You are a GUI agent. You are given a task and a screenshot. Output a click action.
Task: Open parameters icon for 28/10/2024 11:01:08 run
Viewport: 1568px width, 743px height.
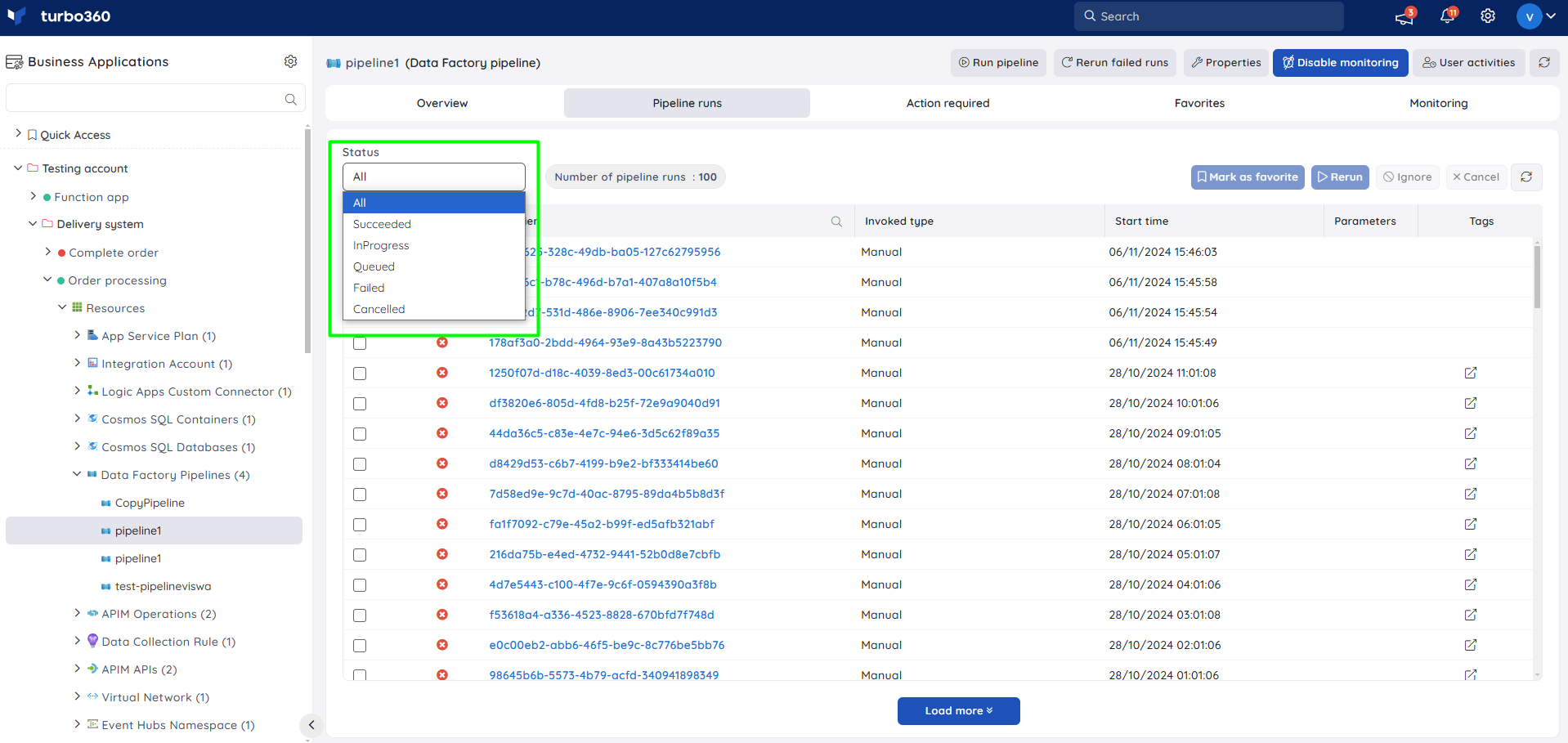tap(1471, 373)
